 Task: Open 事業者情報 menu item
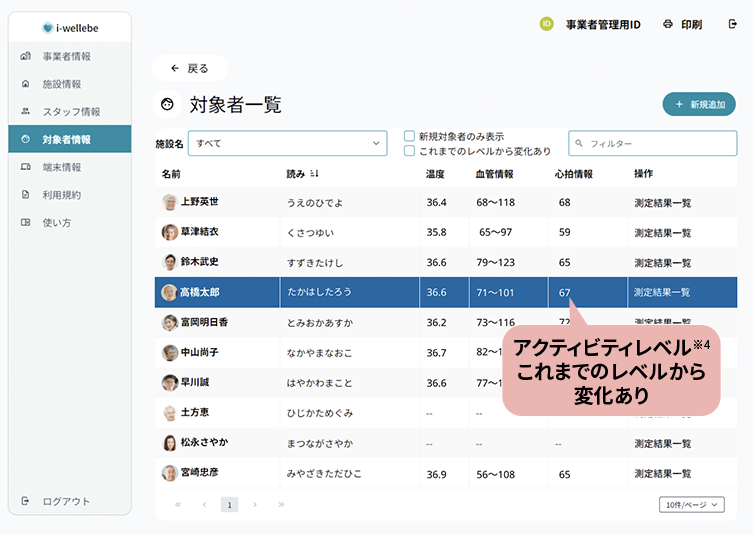[70, 56]
